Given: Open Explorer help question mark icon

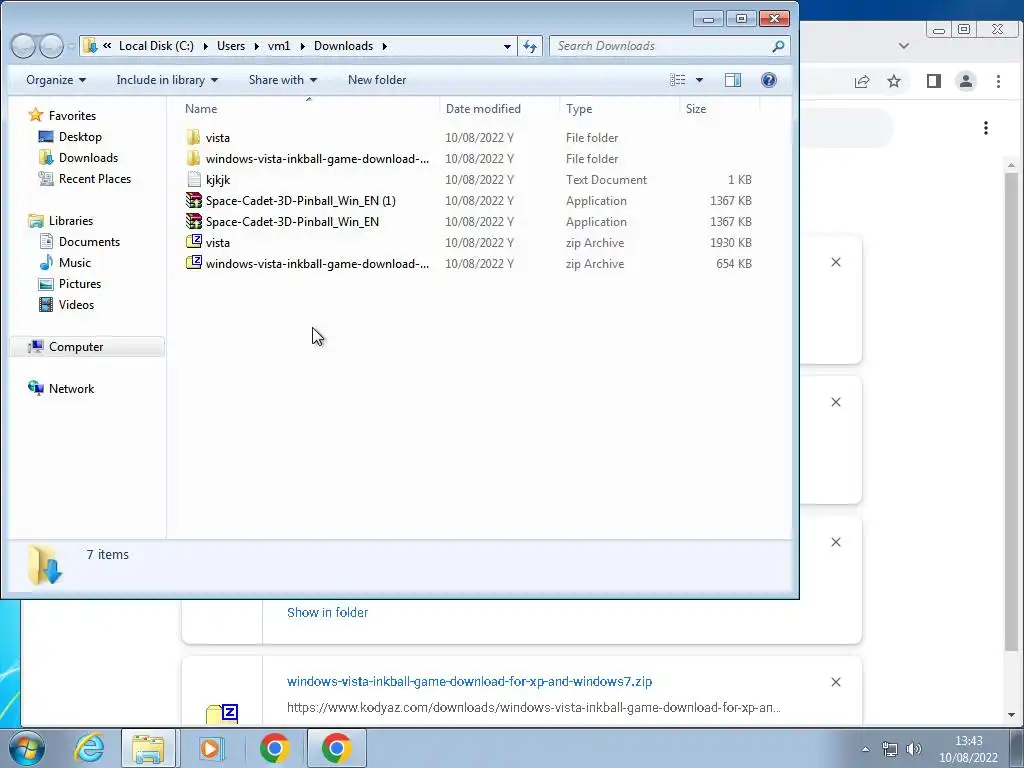Looking at the screenshot, I should click(x=769, y=80).
